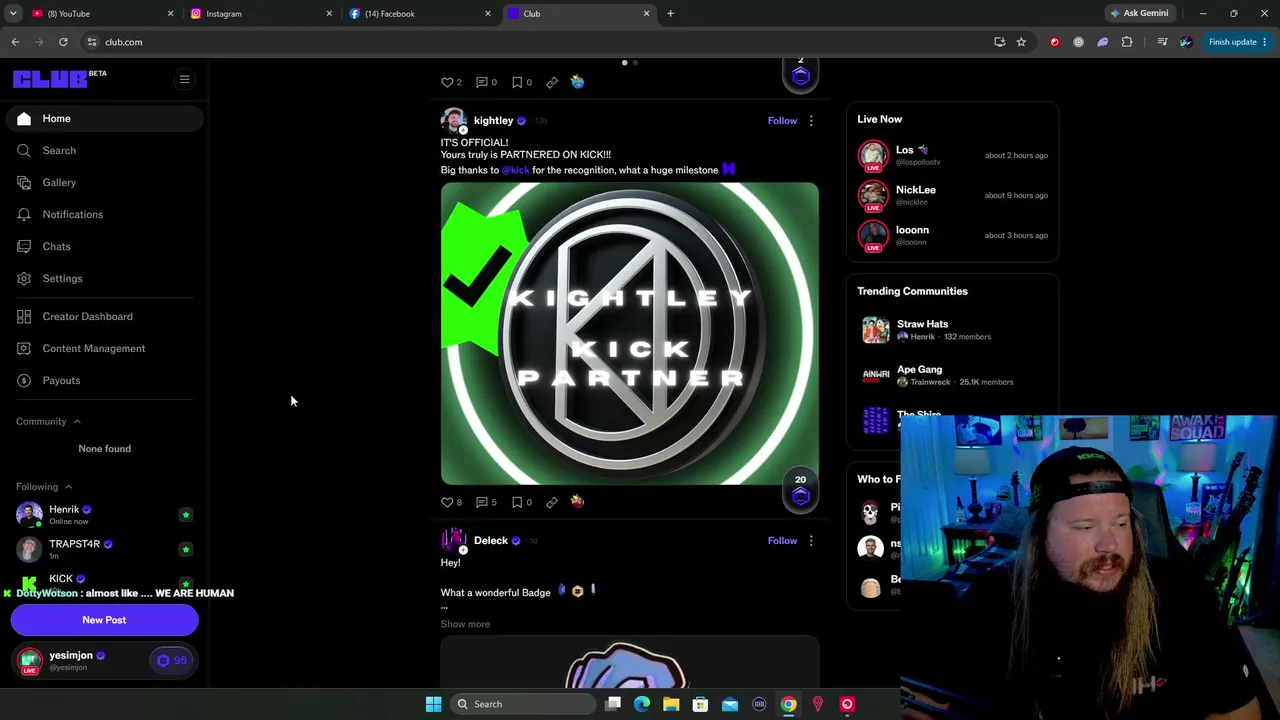1280x720 pixels.
Task: Go to Home in the sidebar
Action: (x=104, y=118)
